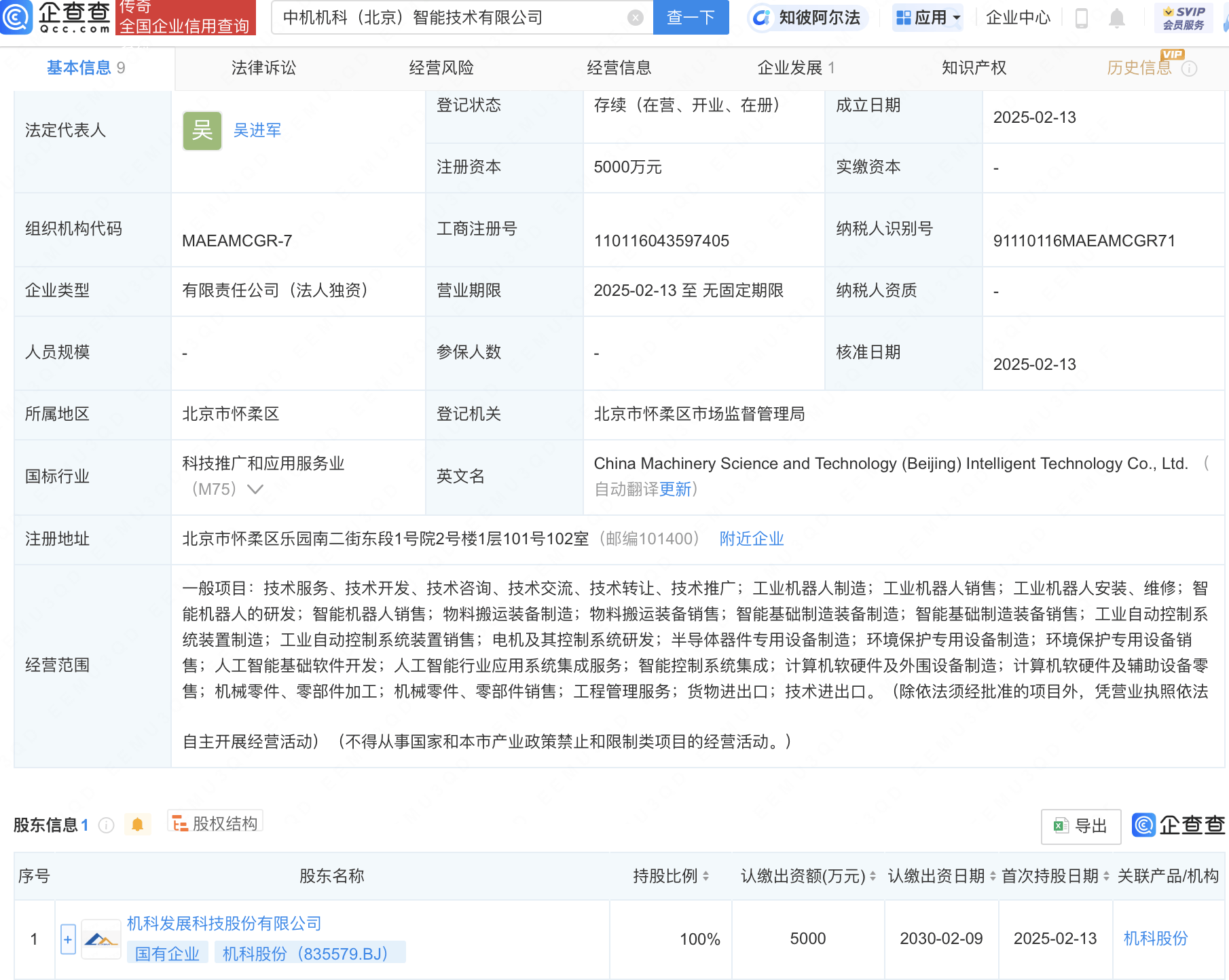The height and width of the screenshot is (980, 1229).
Task: Switch to 企业发展 tab
Action: pos(796,68)
